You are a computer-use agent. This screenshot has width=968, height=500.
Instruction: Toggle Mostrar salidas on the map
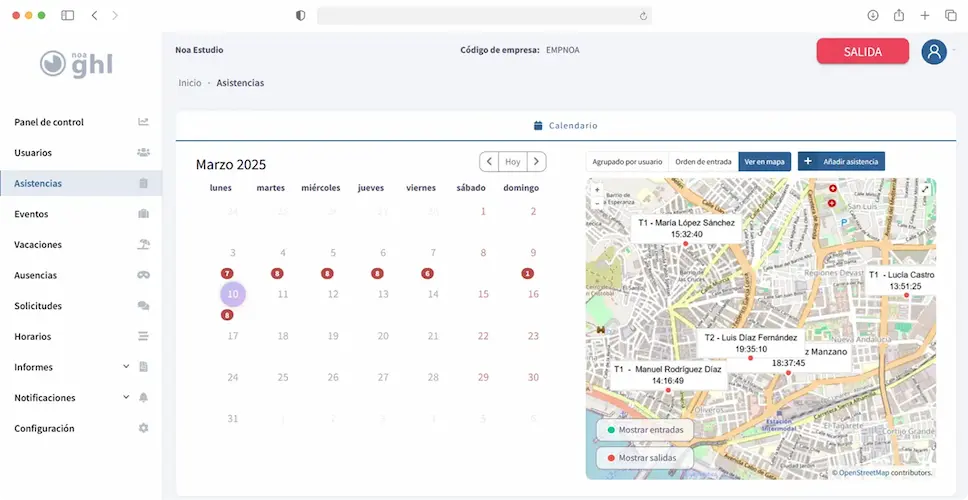point(645,458)
